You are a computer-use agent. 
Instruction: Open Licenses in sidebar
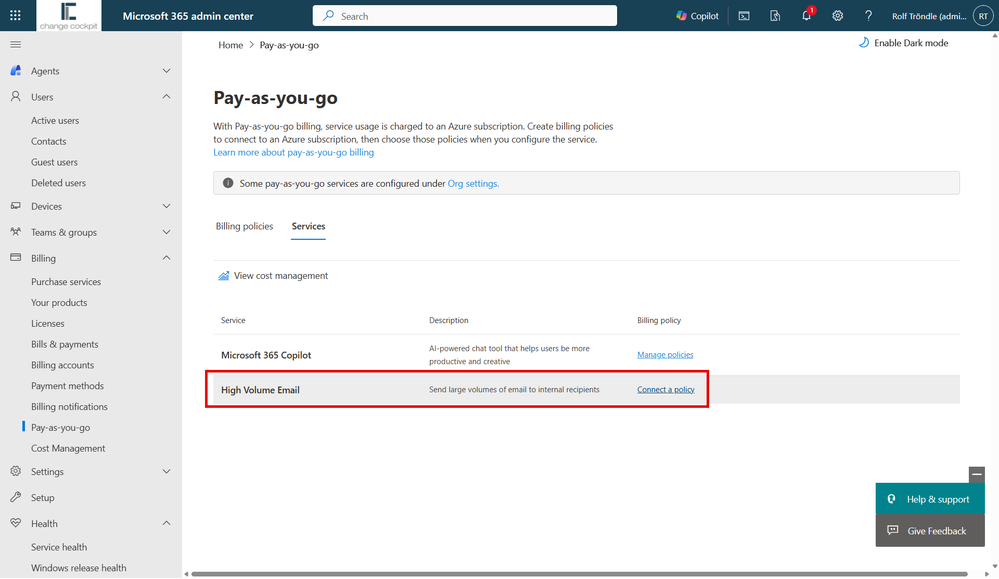(x=48, y=324)
